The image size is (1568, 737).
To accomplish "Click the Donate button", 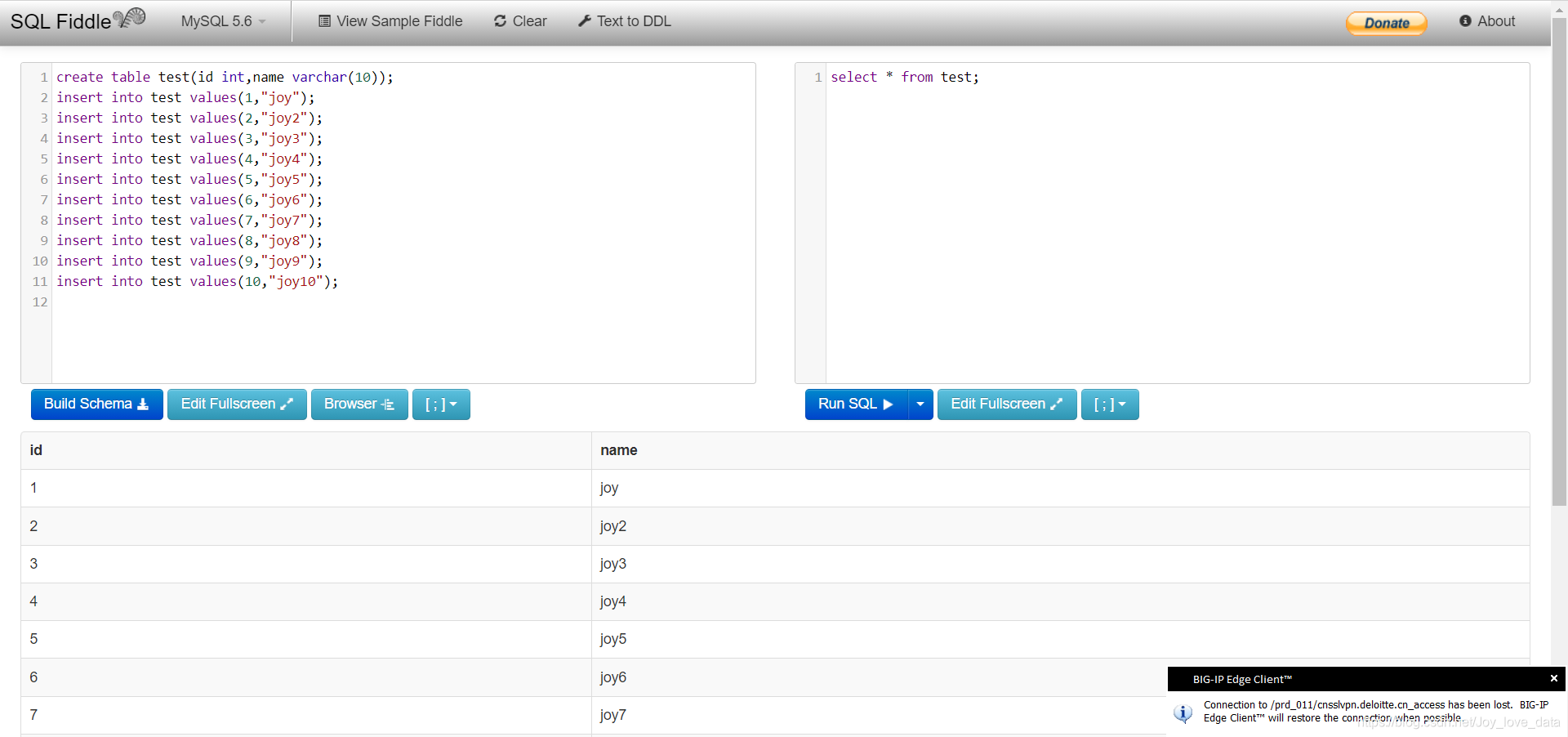I will [1387, 23].
